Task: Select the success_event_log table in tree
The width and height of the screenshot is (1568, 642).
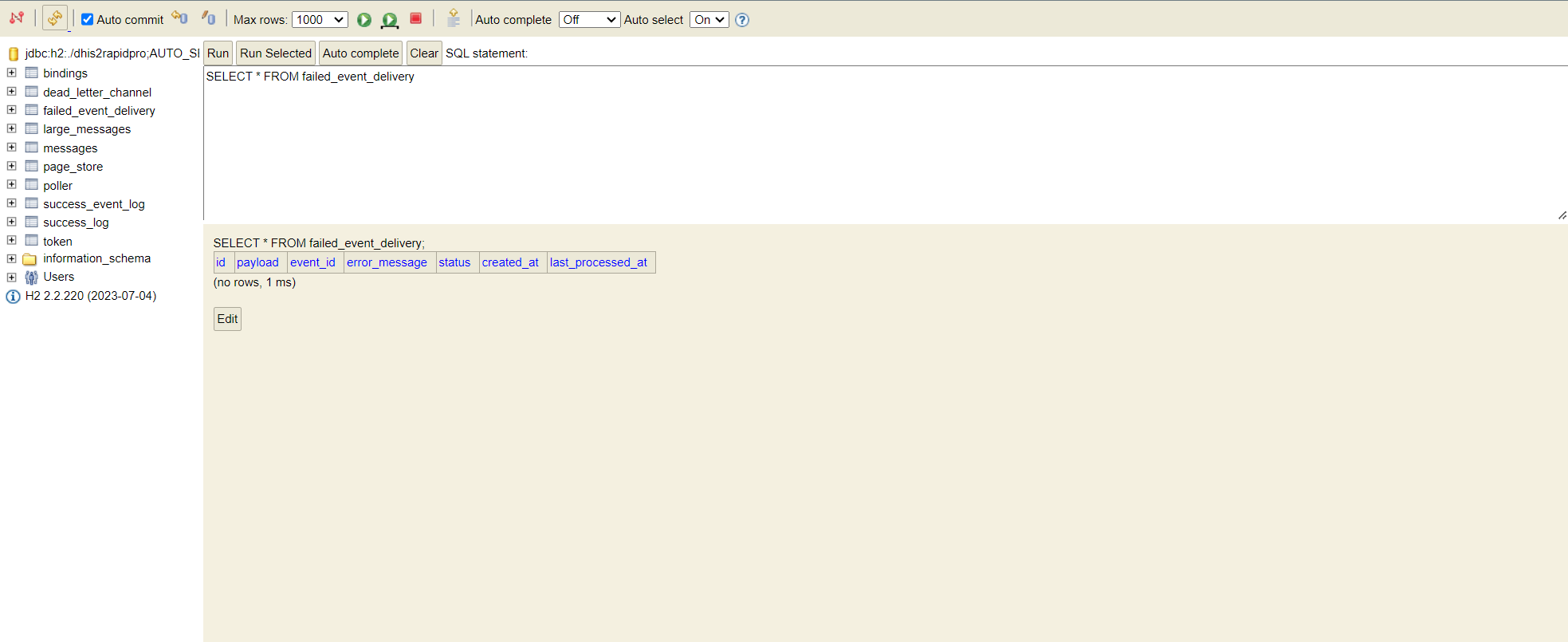Action: [x=93, y=204]
